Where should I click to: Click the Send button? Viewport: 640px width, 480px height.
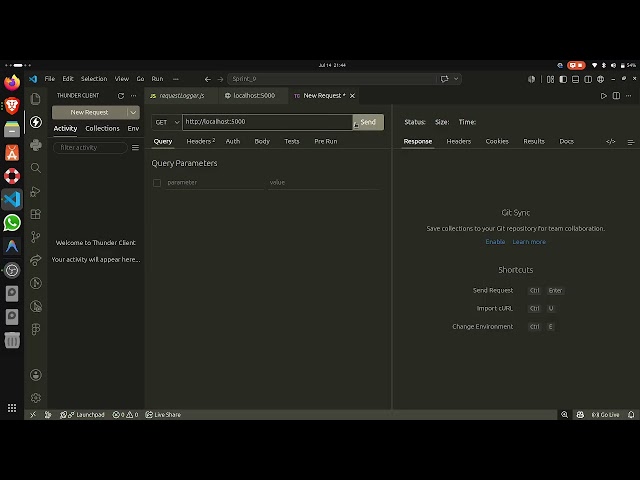tap(368, 122)
